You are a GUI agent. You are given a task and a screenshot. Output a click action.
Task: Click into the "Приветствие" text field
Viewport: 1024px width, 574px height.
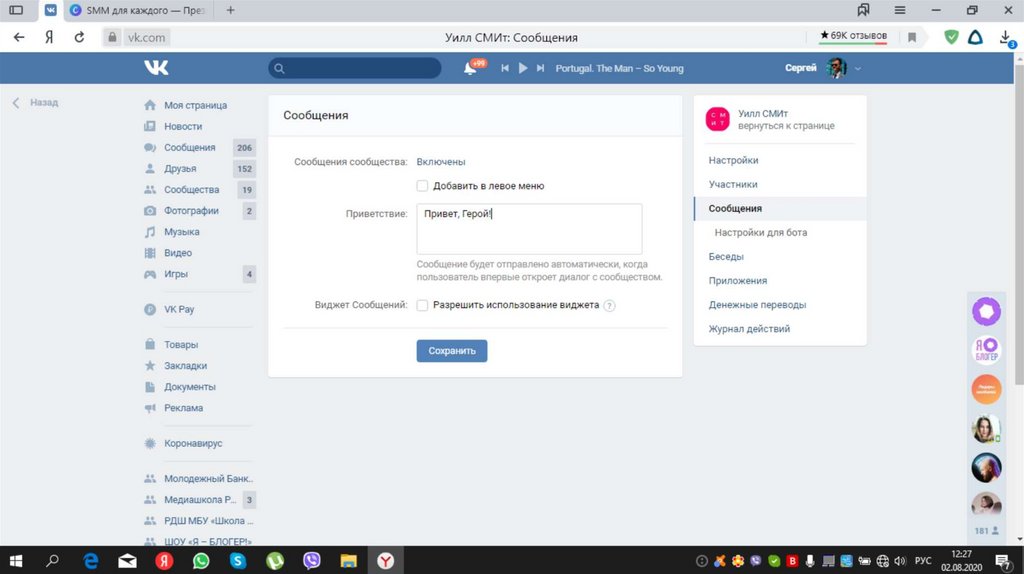point(529,229)
